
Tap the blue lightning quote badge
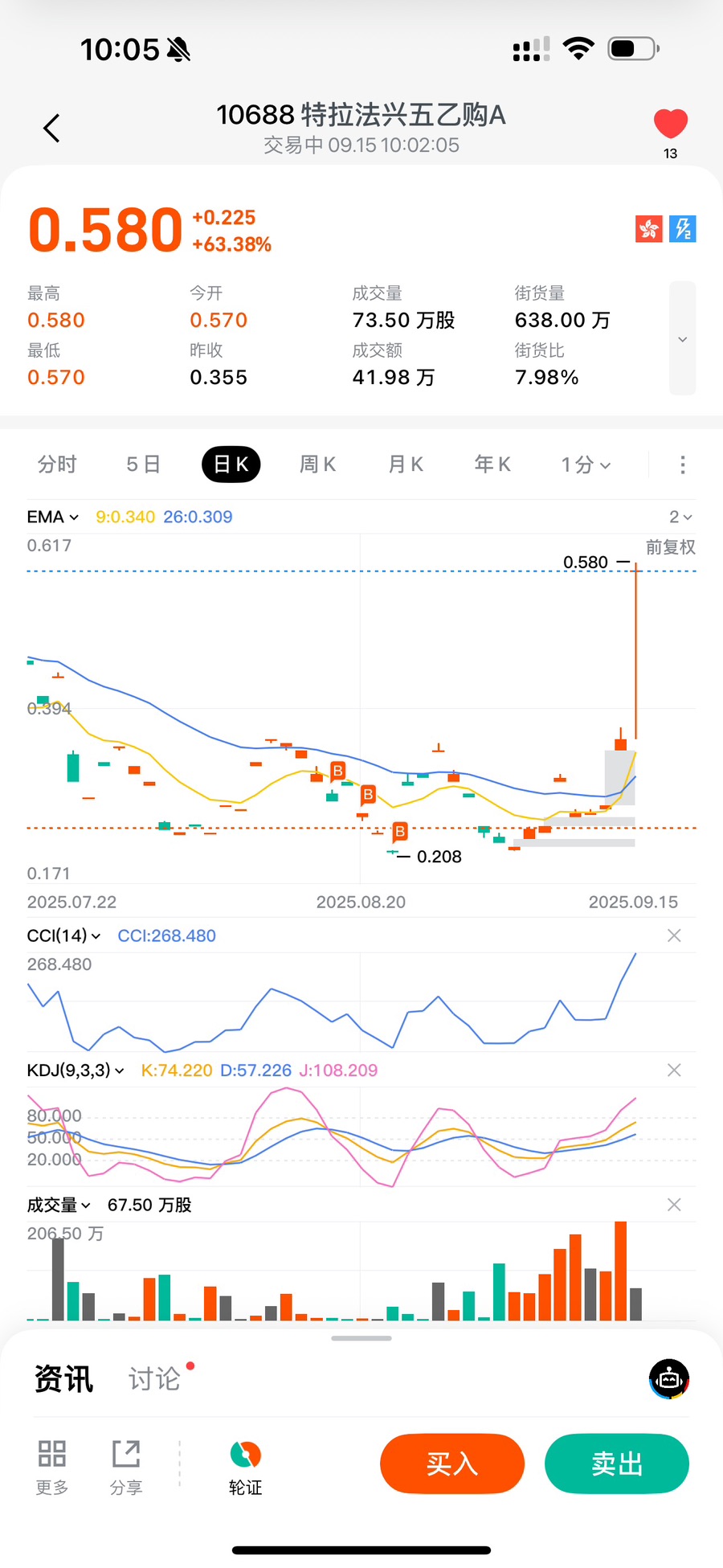click(x=683, y=229)
